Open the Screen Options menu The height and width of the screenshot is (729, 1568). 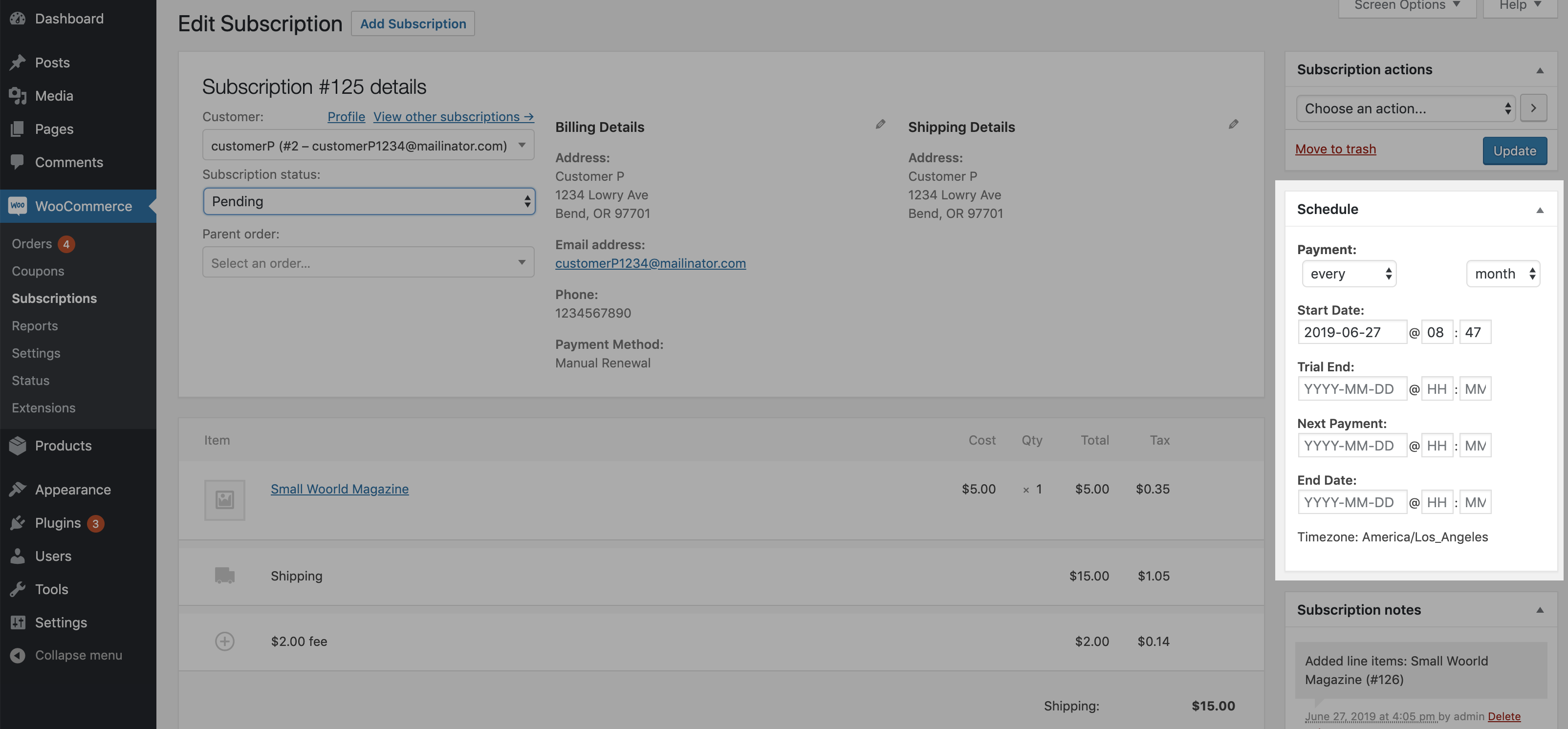click(1407, 5)
